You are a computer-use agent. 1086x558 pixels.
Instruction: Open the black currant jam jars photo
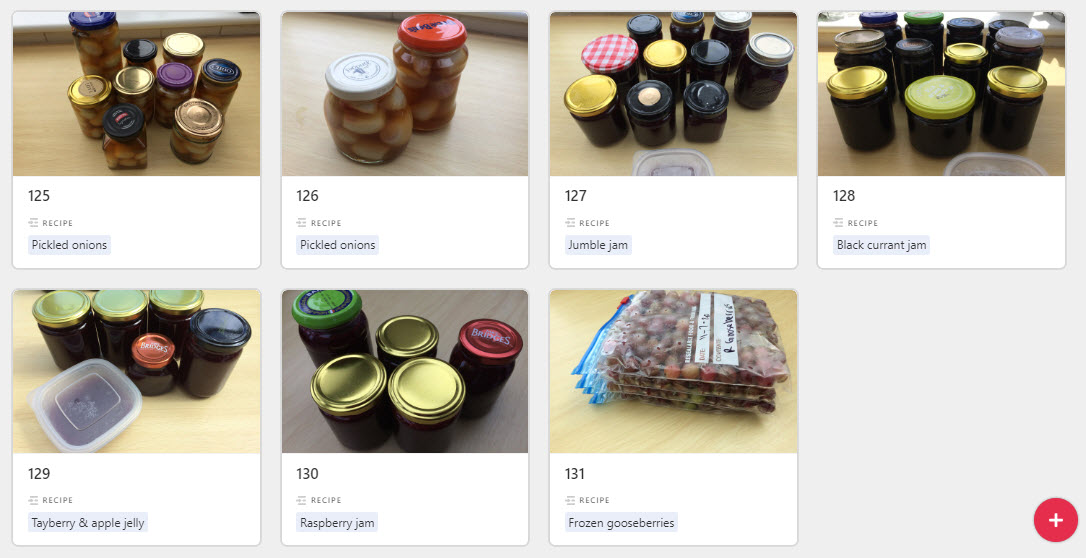tap(941, 93)
